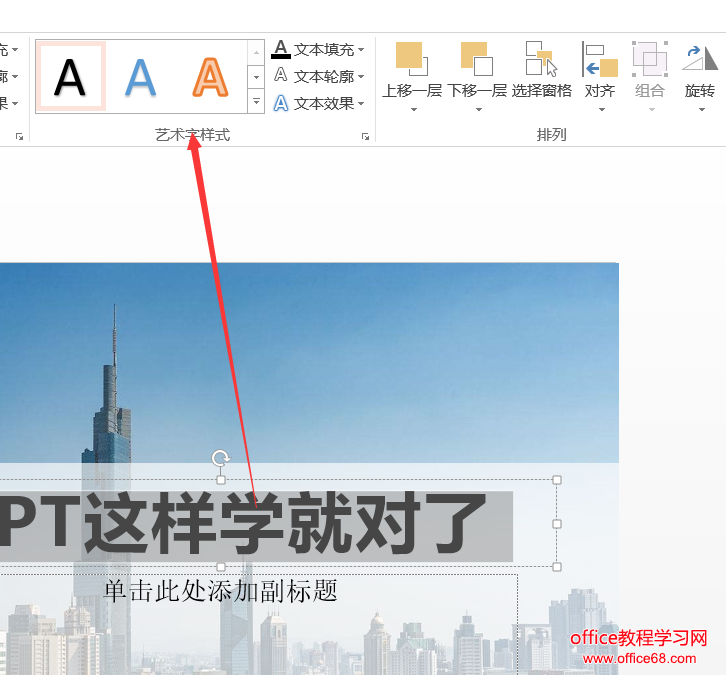Click the 下移一层 send backward icon

[x=477, y=59]
